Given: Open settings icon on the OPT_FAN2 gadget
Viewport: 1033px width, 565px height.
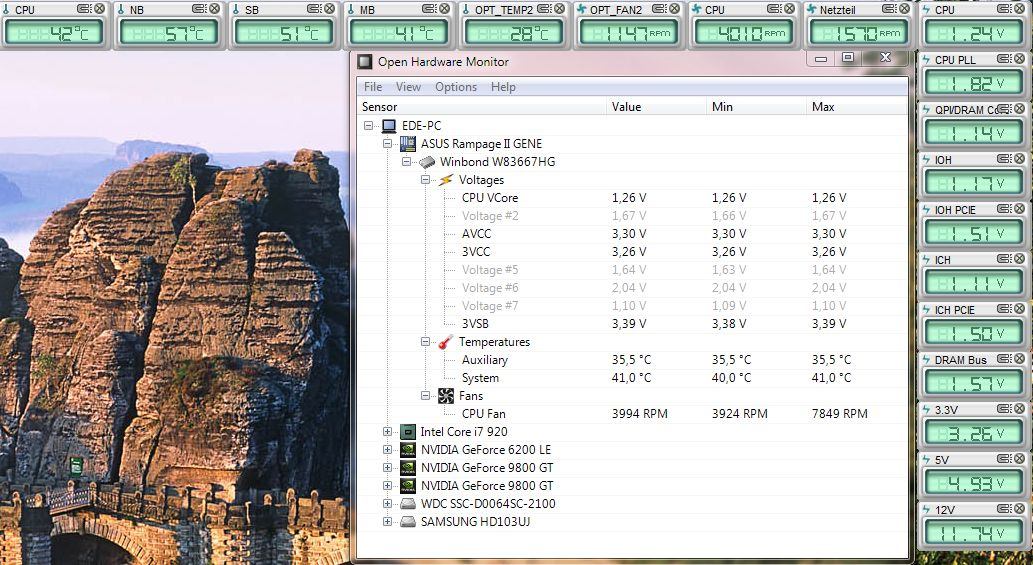Looking at the screenshot, I should (659, 9).
